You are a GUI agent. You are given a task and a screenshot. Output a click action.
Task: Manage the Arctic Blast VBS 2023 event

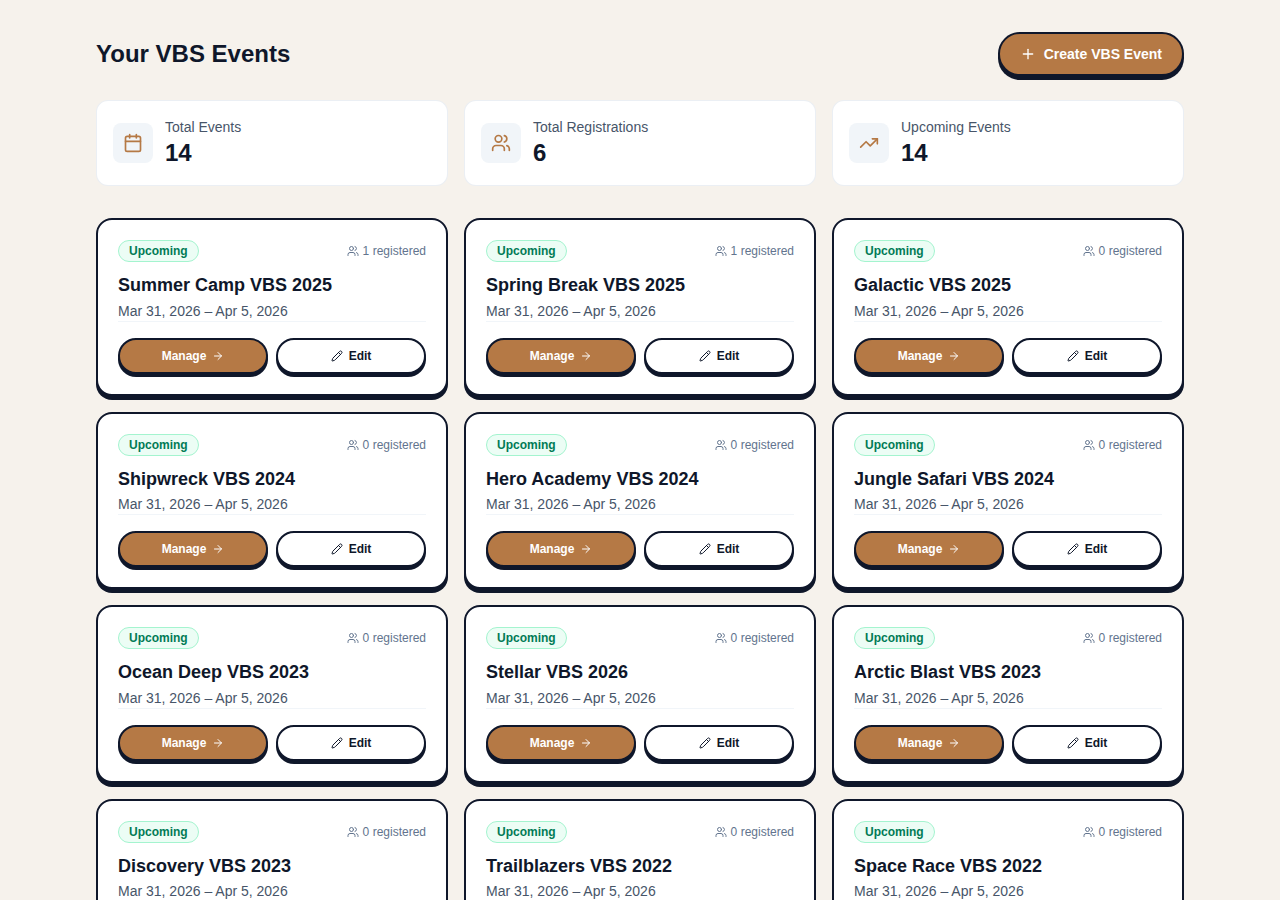[x=928, y=743]
